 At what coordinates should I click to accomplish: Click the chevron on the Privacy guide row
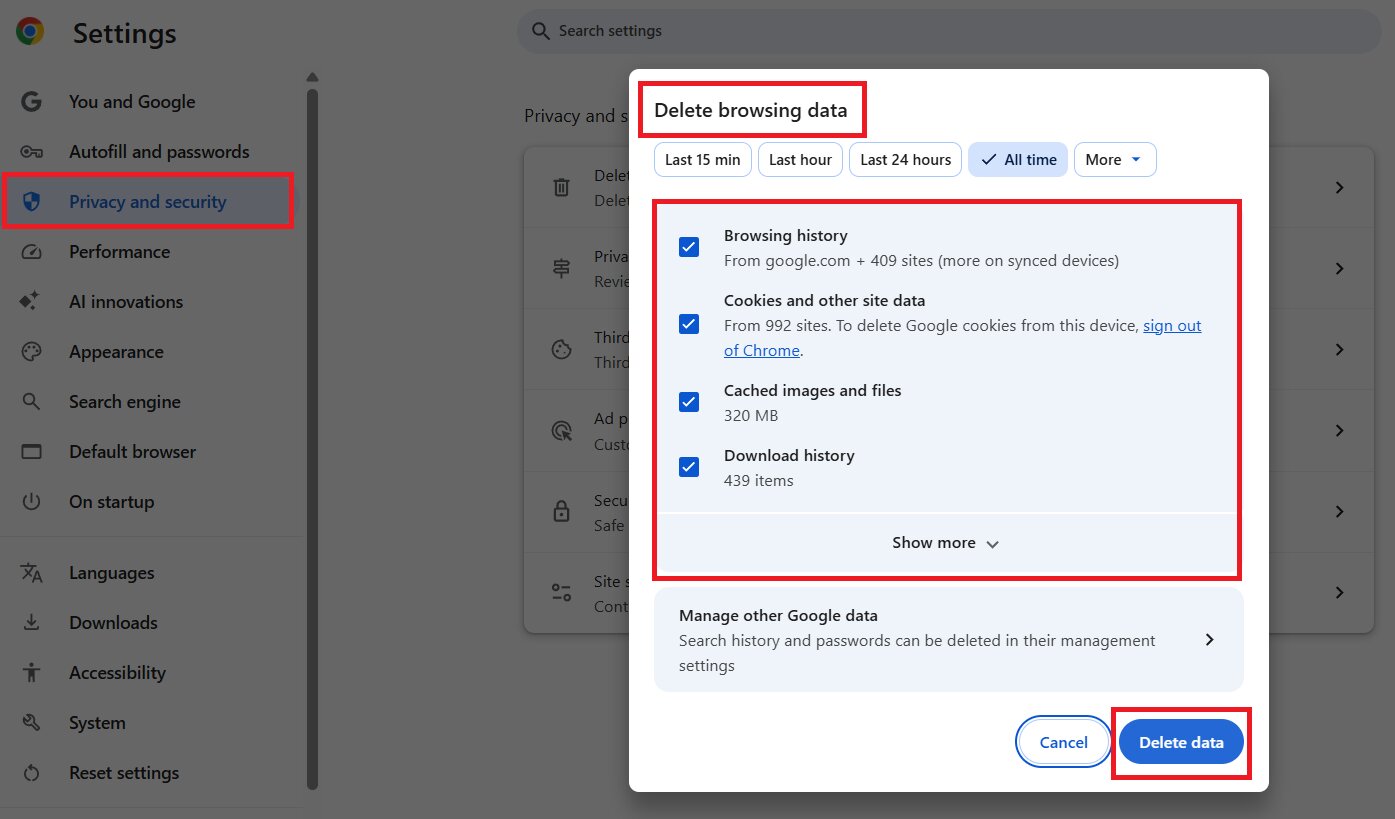(1339, 269)
